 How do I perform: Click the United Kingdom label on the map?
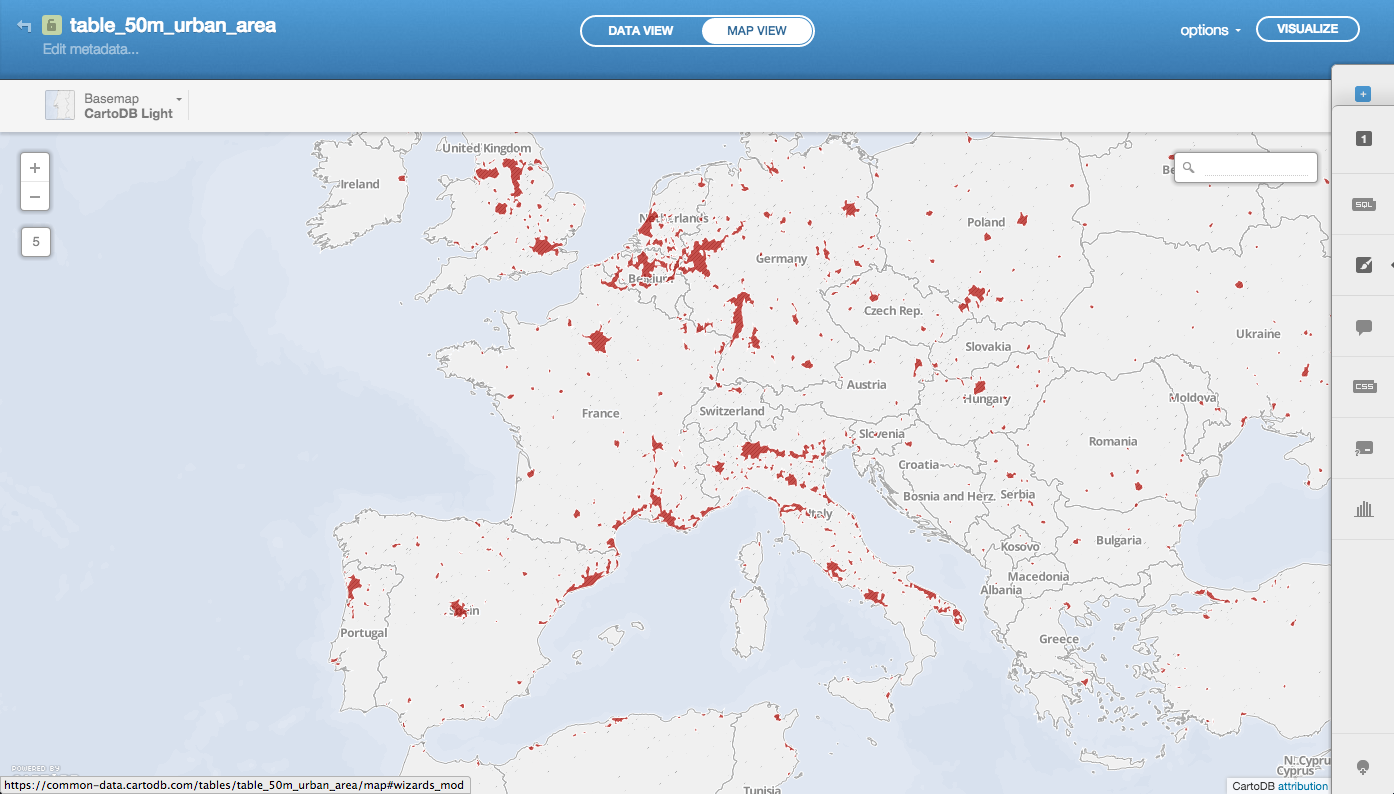tap(487, 148)
